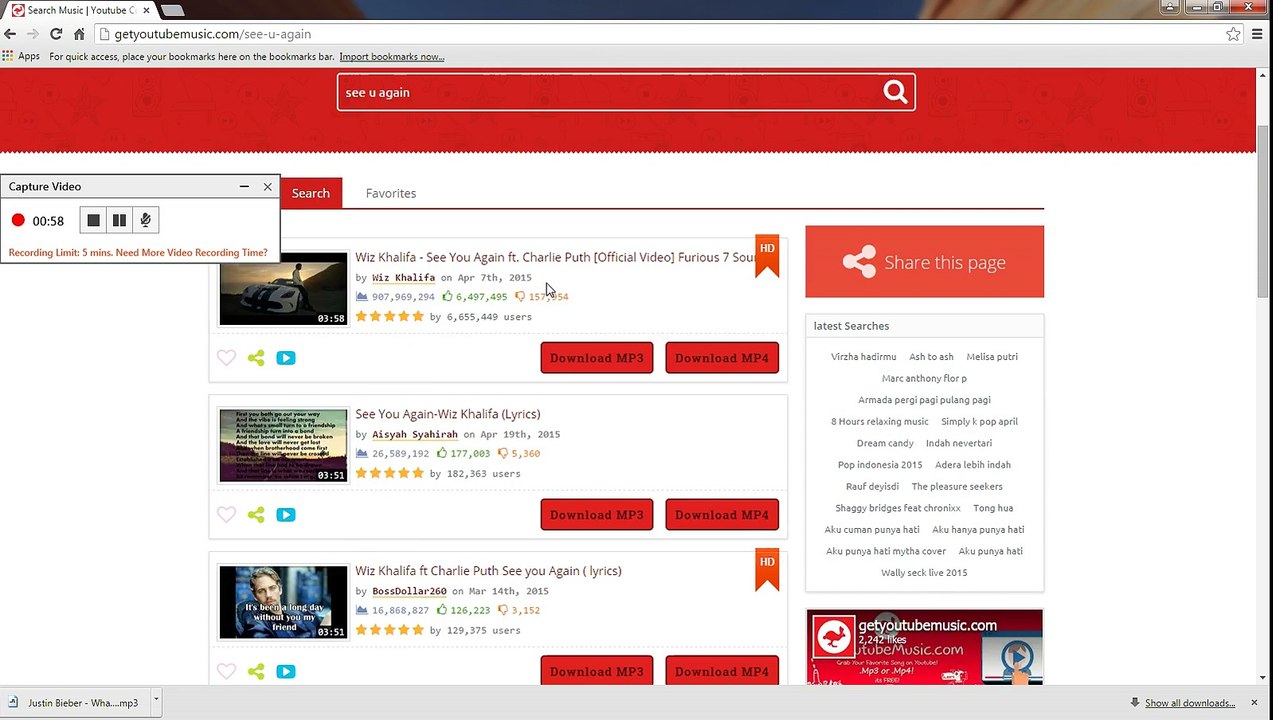The width and height of the screenshot is (1273, 720).
Task: Switch to the Favorites tab
Action: 390,193
